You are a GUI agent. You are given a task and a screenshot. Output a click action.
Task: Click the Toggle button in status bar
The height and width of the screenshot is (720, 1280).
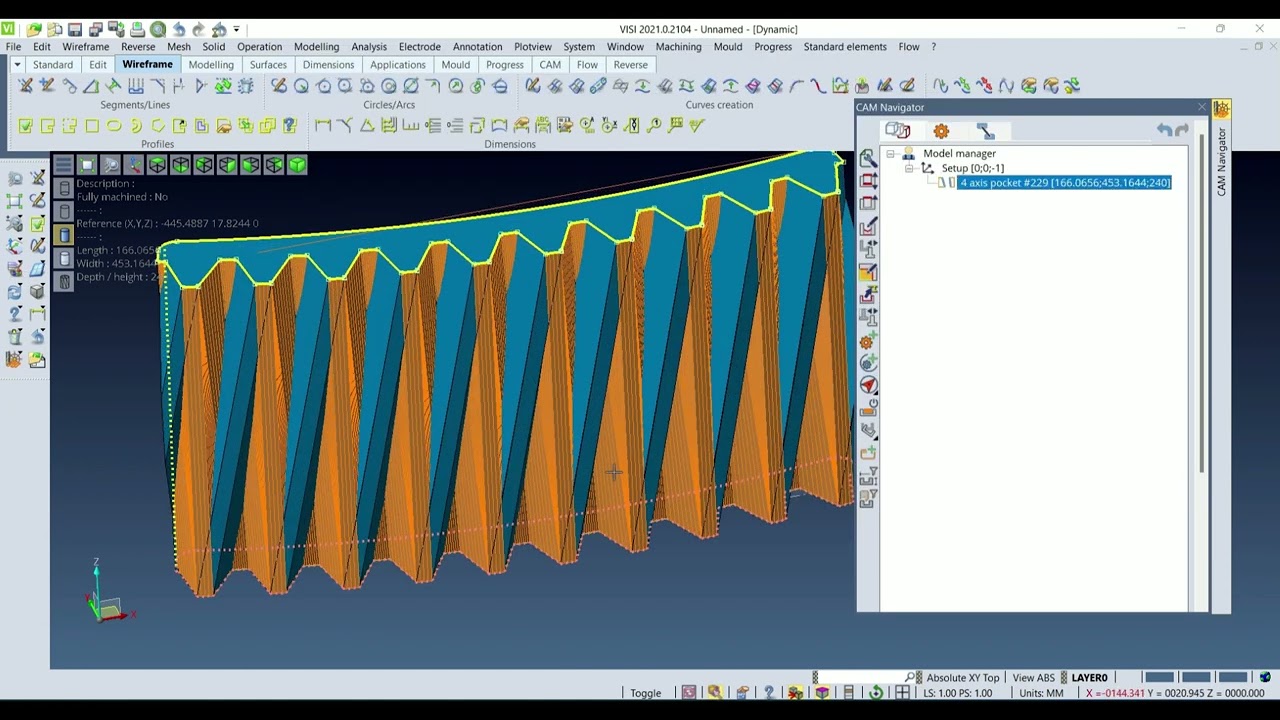click(x=645, y=693)
